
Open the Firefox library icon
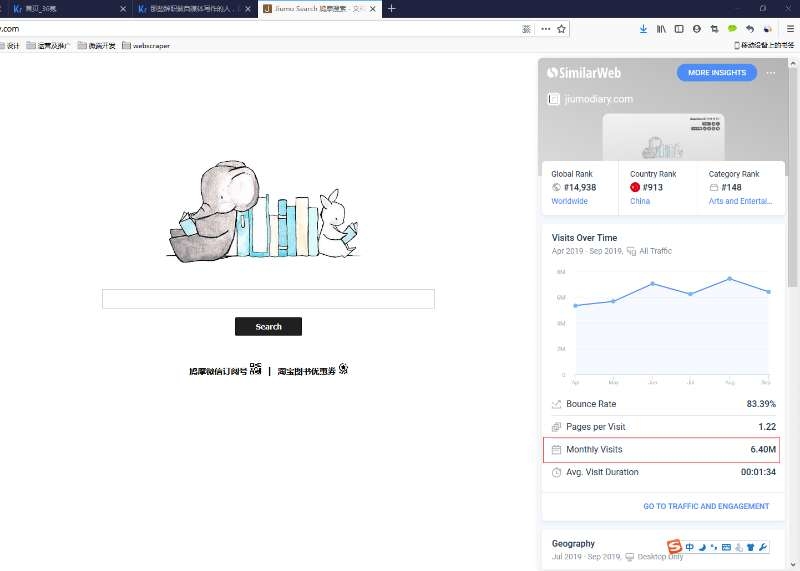[x=661, y=29]
